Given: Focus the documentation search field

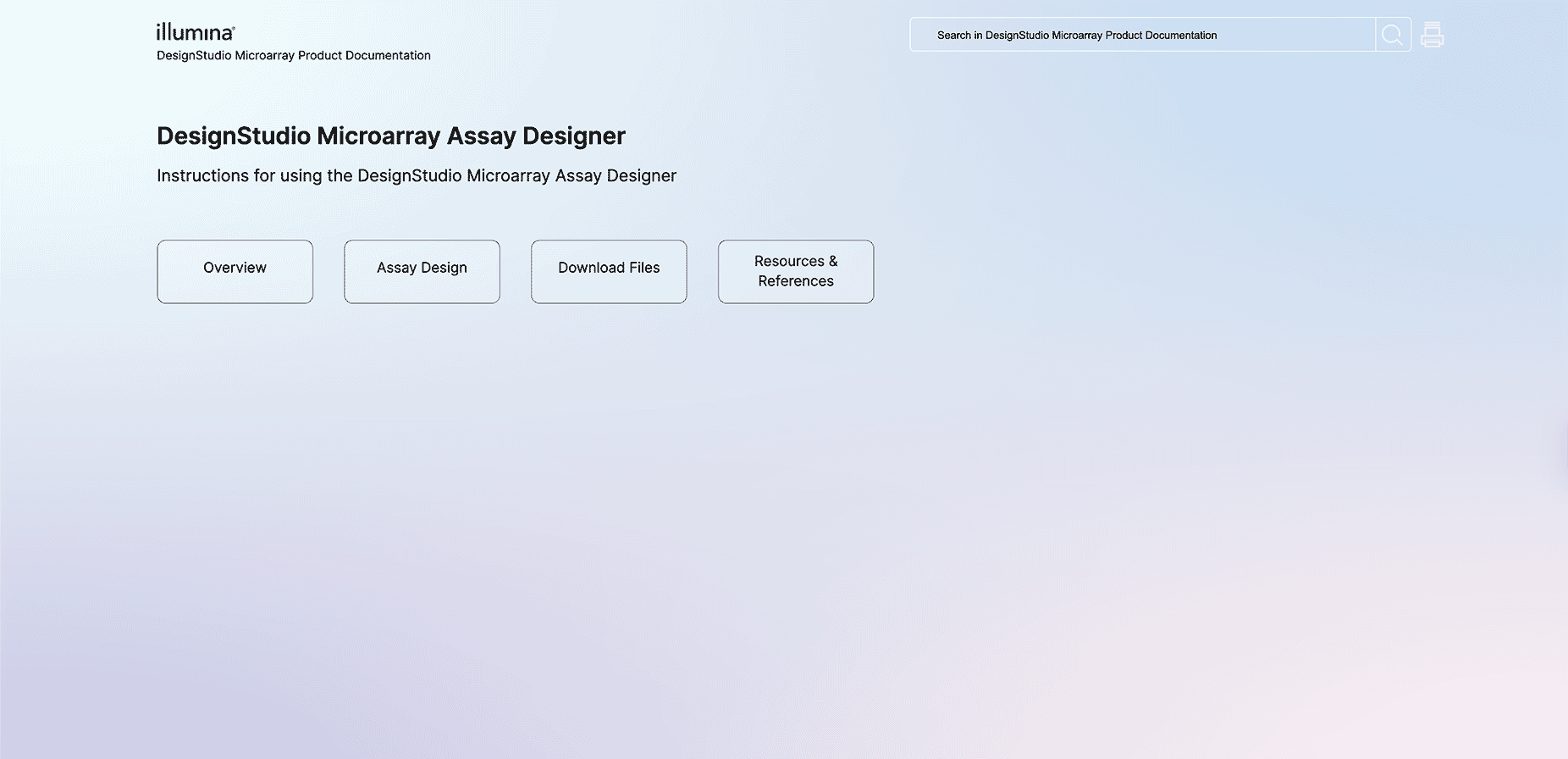Looking at the screenshot, I should [1142, 35].
